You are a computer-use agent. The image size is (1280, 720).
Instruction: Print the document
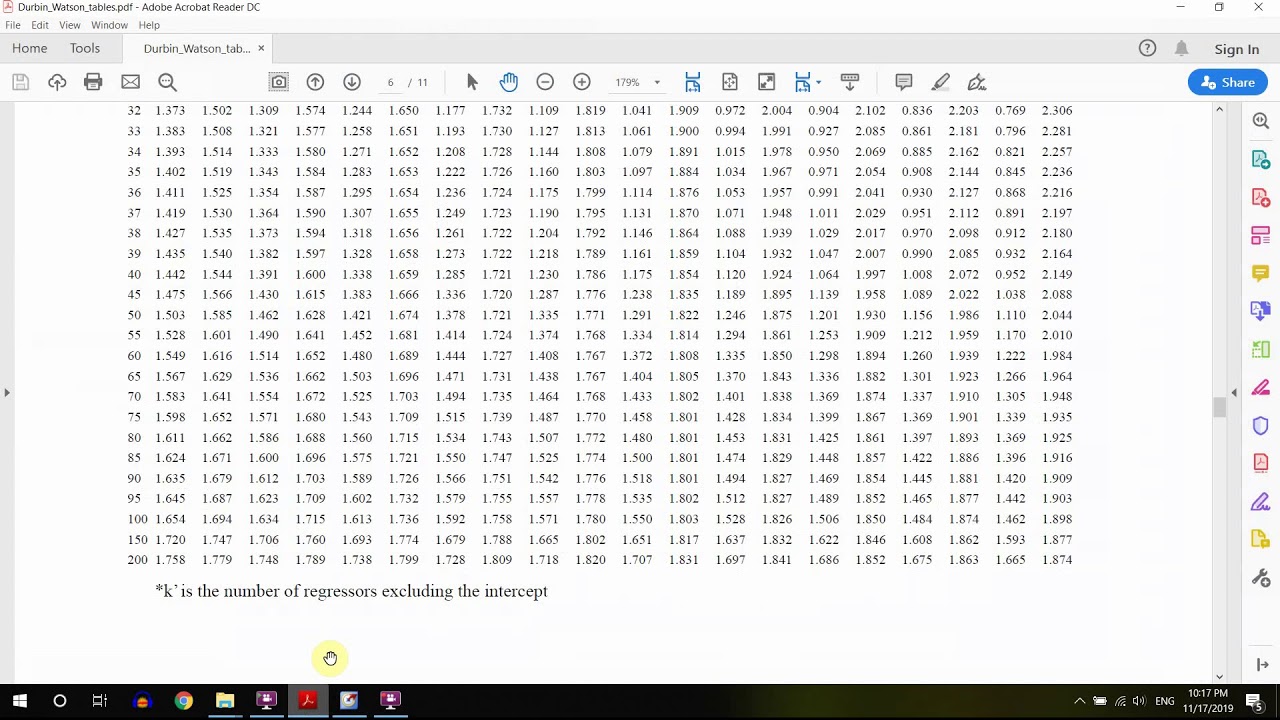tap(93, 82)
